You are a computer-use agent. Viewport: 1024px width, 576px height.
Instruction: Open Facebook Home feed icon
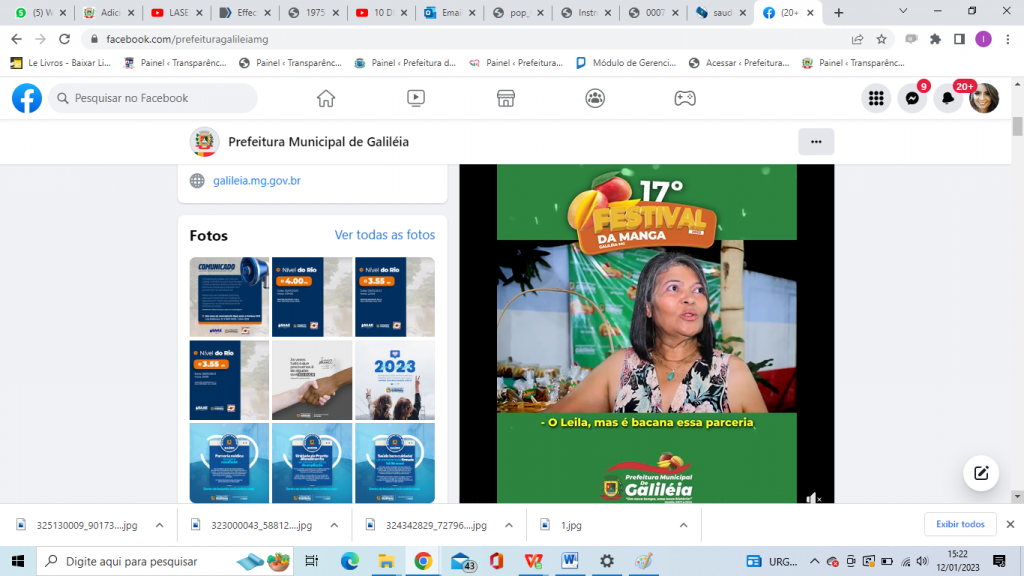click(x=326, y=98)
